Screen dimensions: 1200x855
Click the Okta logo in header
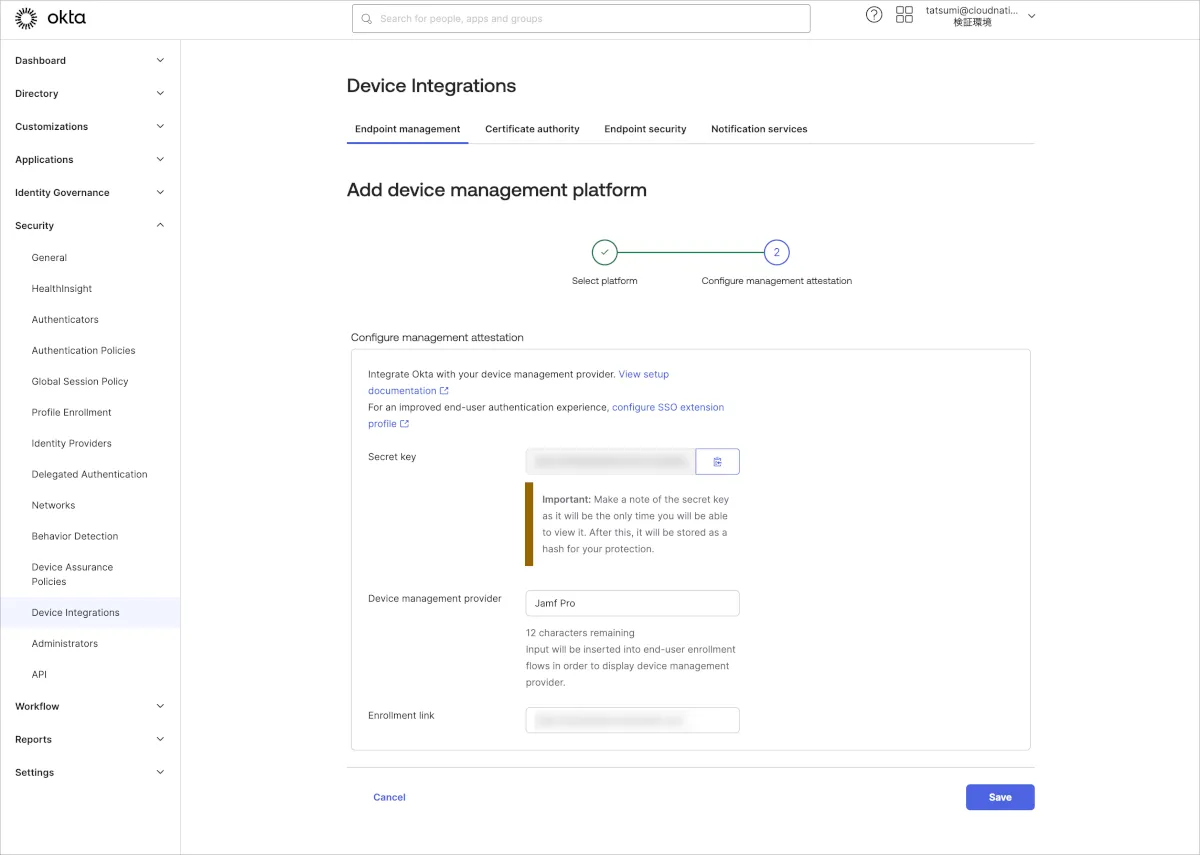pyautogui.click(x=50, y=18)
